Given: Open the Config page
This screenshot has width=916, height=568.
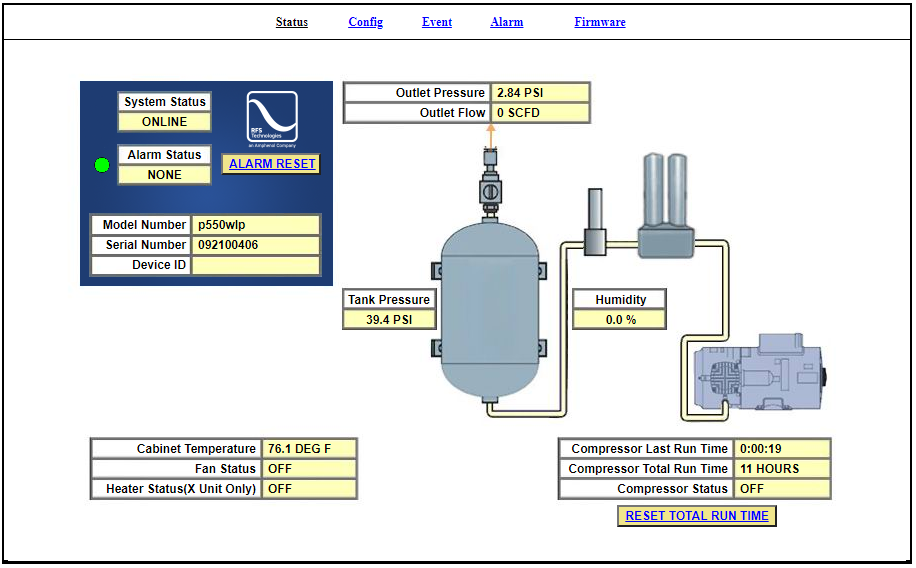Looking at the screenshot, I should [x=365, y=22].
